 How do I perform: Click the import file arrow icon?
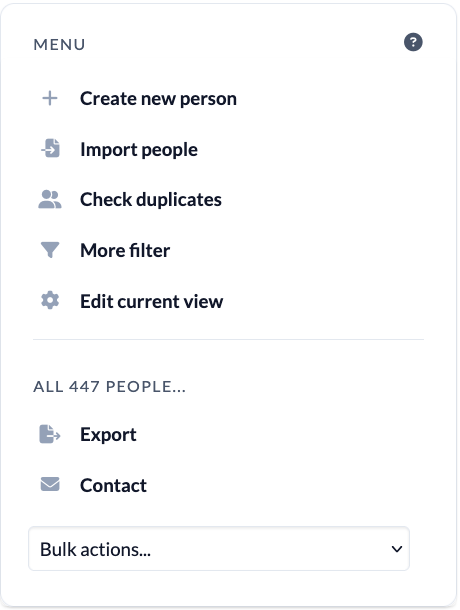50,148
